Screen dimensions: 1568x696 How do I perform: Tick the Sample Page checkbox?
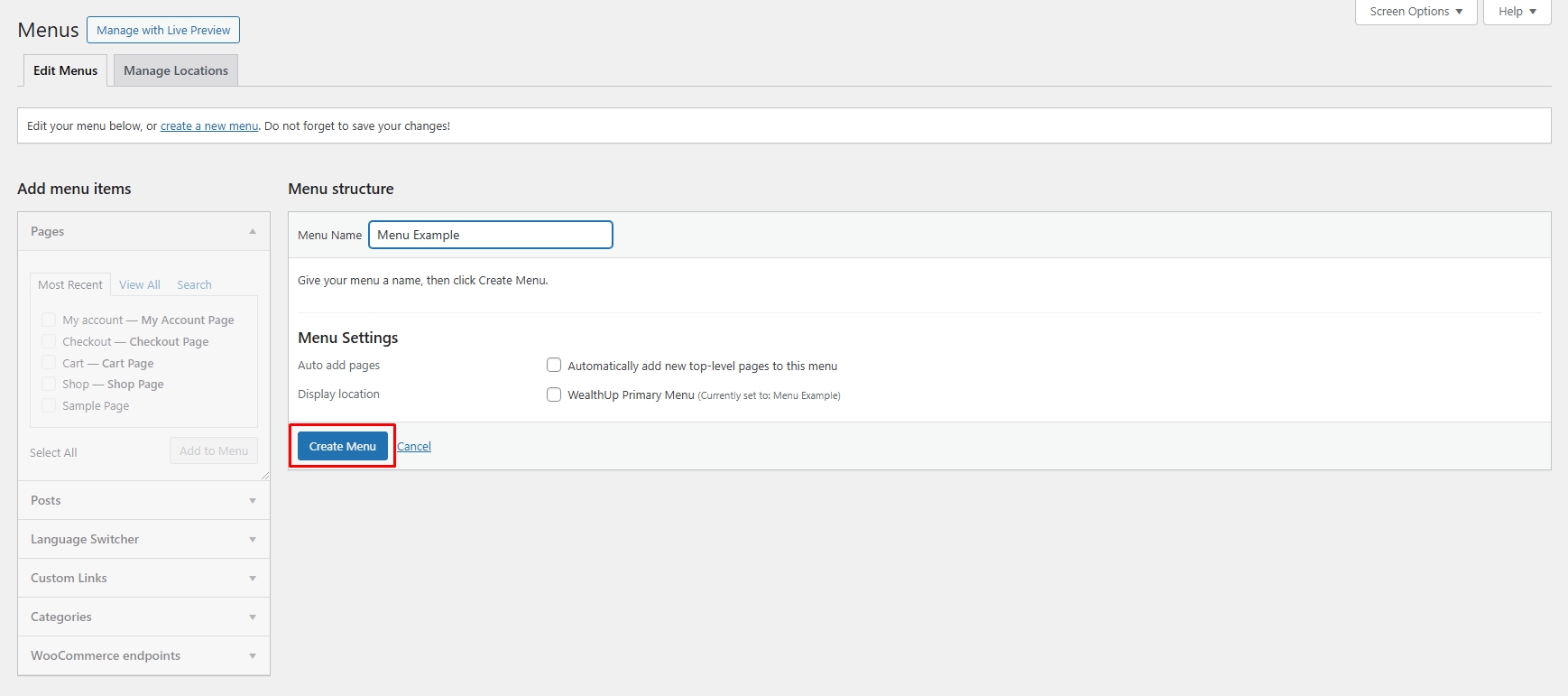tap(49, 406)
